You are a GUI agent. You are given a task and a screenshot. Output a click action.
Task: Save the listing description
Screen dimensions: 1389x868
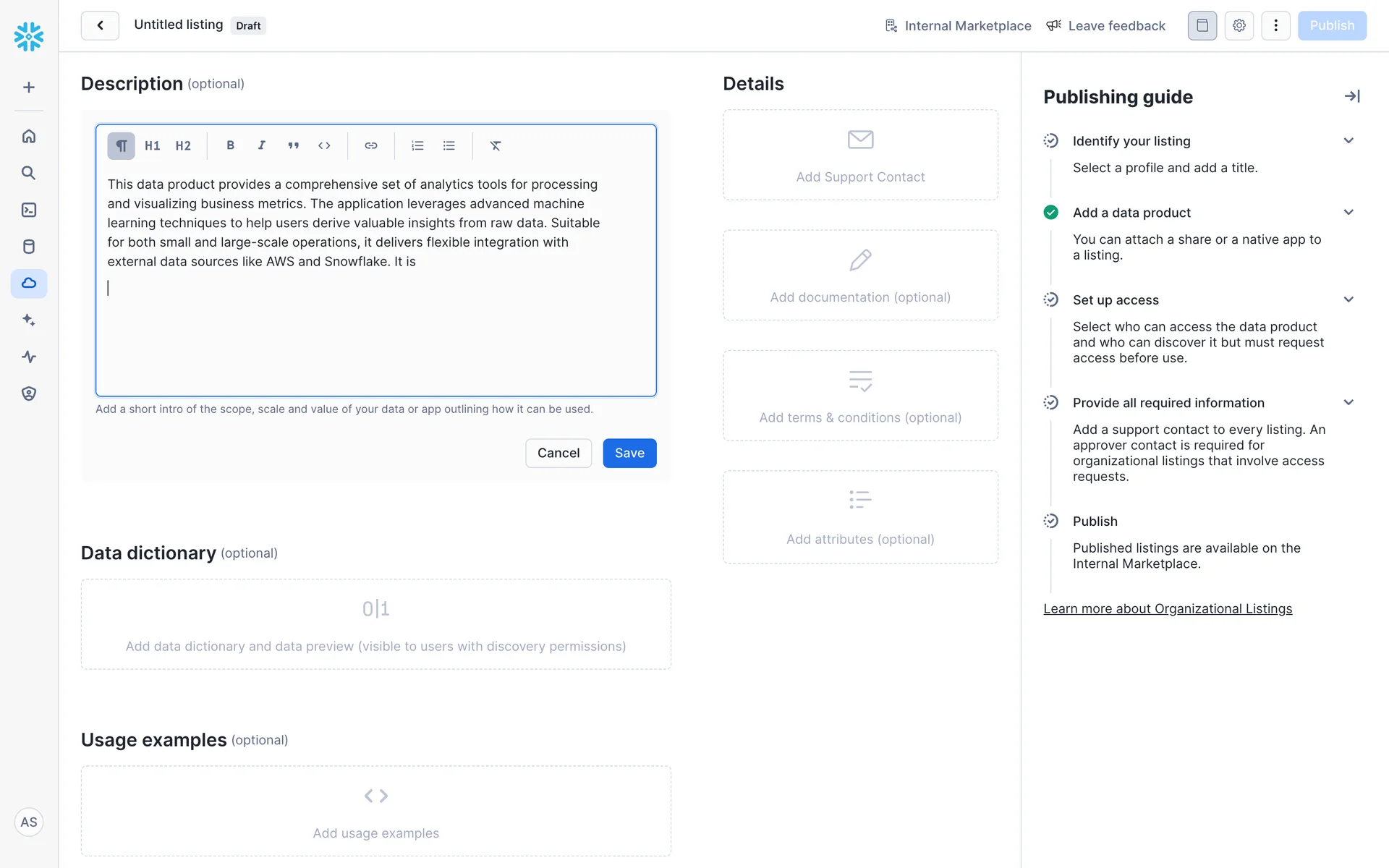629,453
